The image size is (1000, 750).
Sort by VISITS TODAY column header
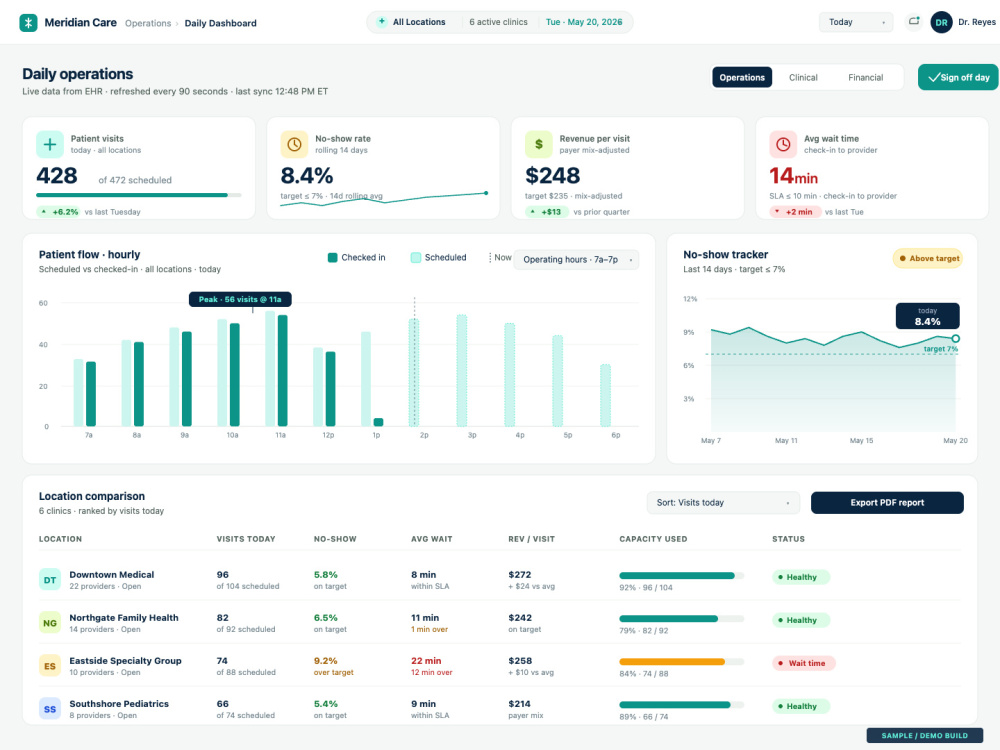pyautogui.click(x=246, y=539)
